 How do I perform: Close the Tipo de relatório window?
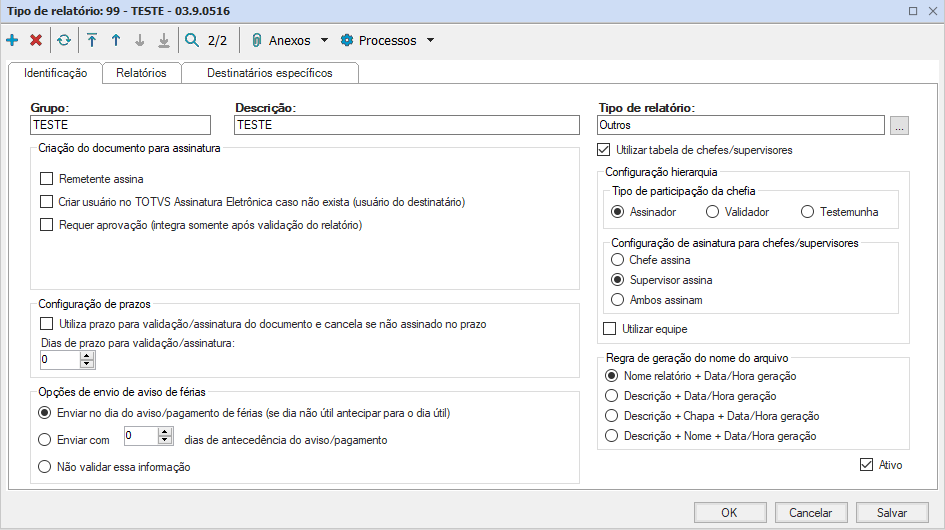point(933,11)
